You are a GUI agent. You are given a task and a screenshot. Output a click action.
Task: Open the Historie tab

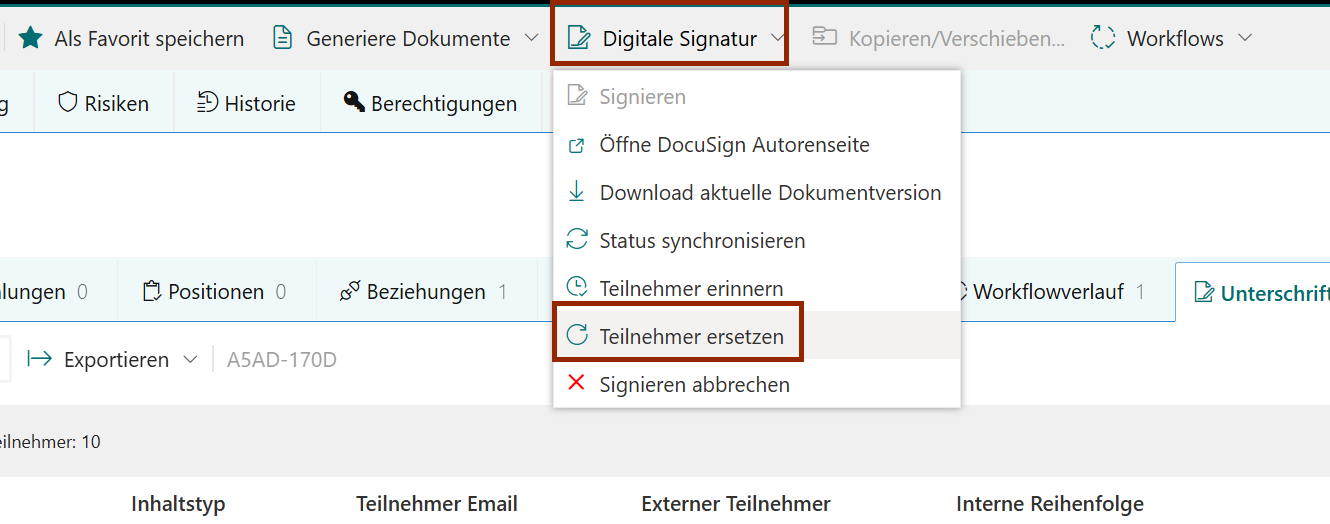click(246, 103)
